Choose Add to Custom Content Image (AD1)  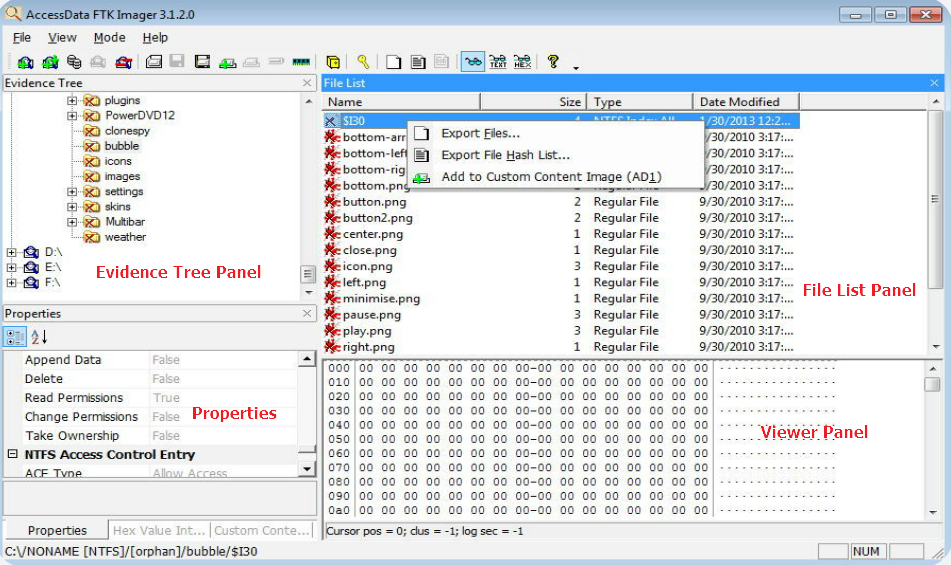(556, 177)
